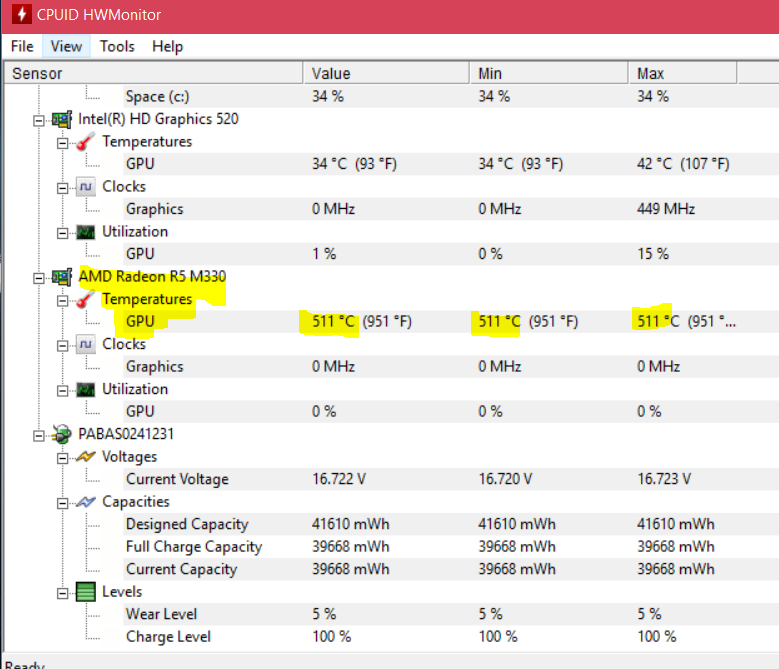Open the View menu
Image resolution: width=779 pixels, height=669 pixels.
click(66, 46)
